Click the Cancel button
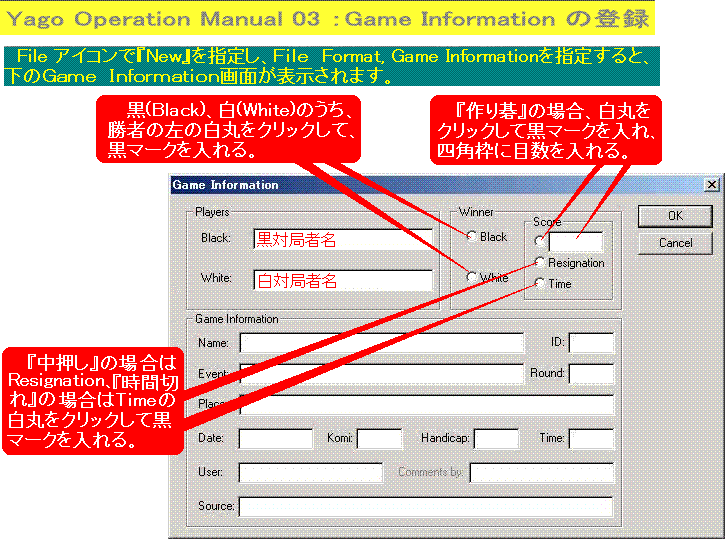725x539 pixels. point(675,243)
